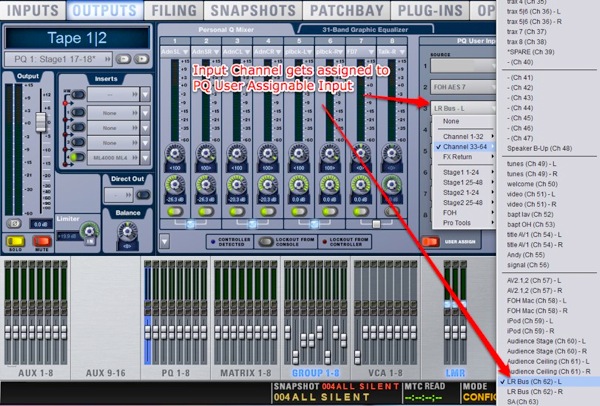The height and width of the screenshot is (406, 600).
Task: Turn off PQ channel 1 on switch
Action: click(x=175, y=211)
